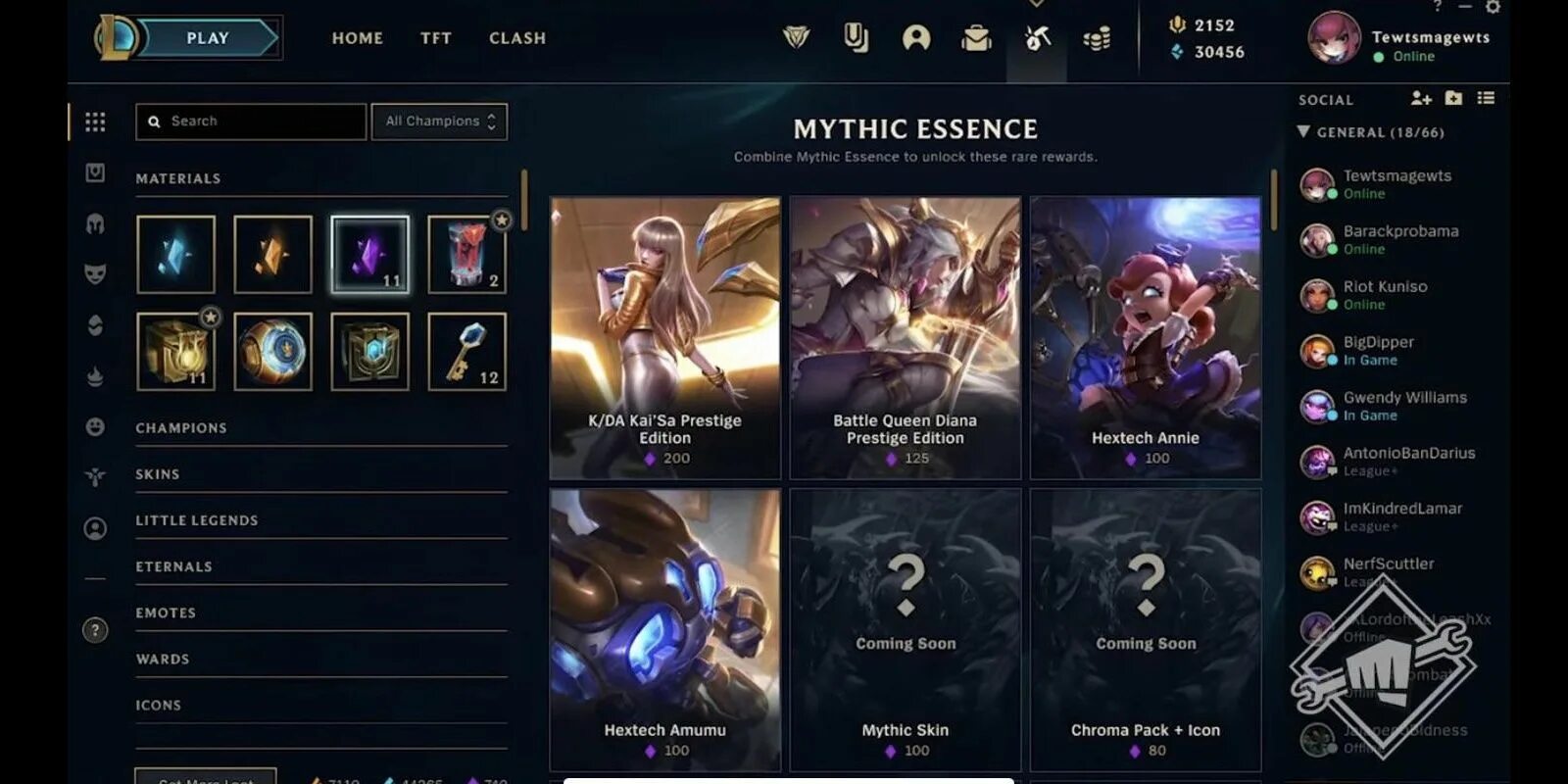
Task: Switch to the TFT tab
Action: click(436, 38)
